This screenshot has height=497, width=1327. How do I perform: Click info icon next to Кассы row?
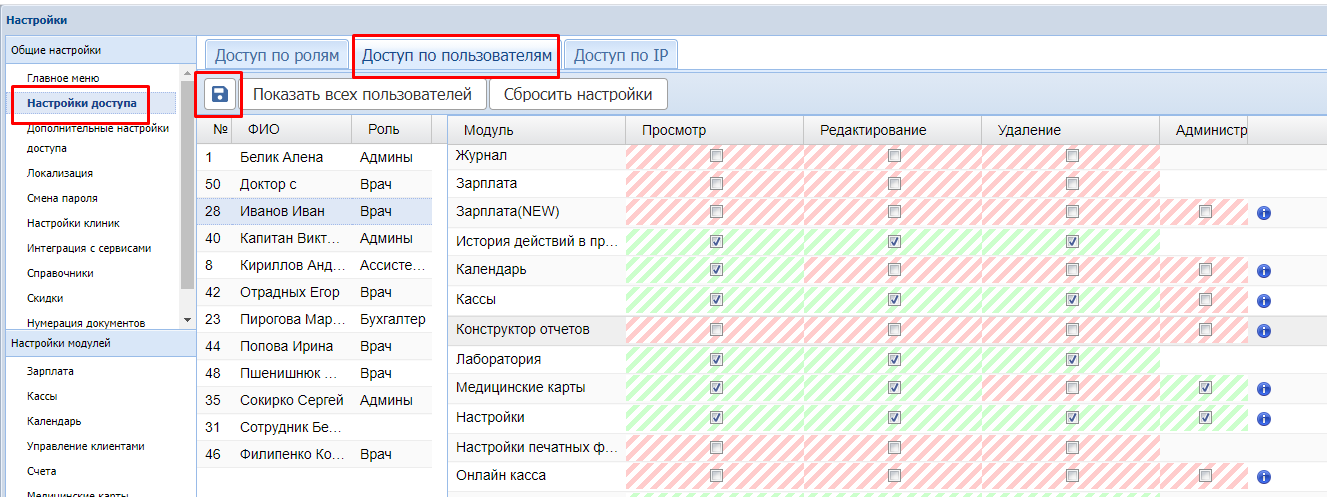(x=1263, y=300)
